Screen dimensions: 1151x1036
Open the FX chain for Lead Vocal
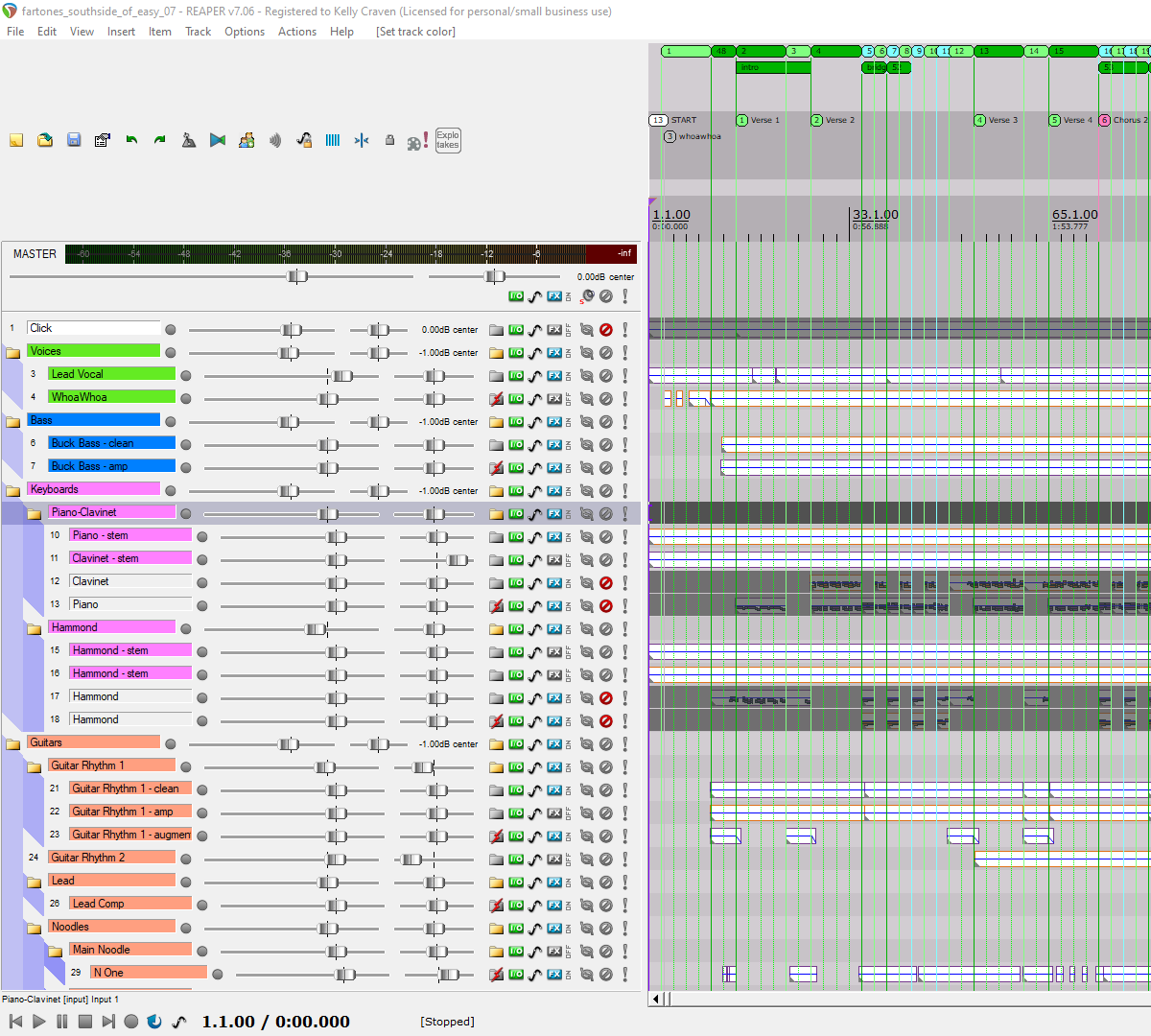554,376
